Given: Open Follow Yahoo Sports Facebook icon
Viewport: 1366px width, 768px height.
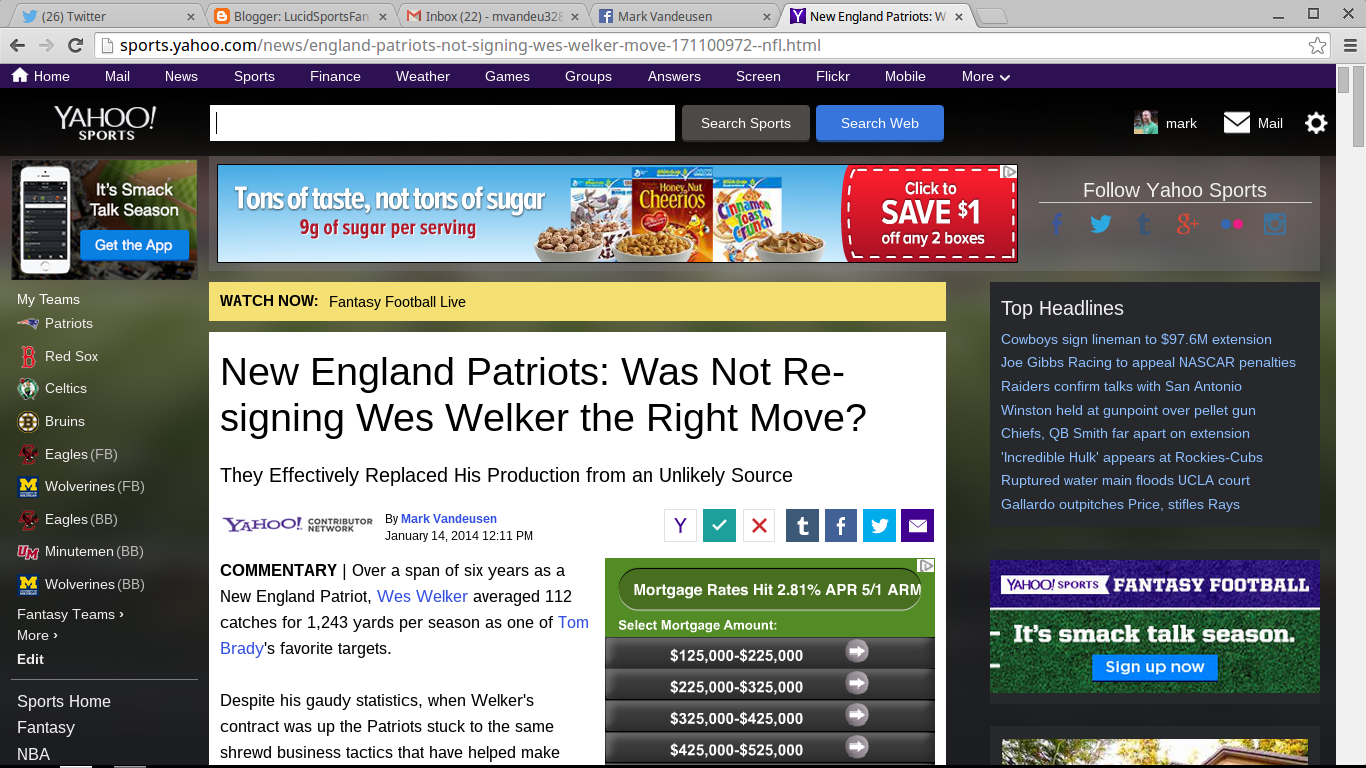Looking at the screenshot, I should [x=1057, y=224].
